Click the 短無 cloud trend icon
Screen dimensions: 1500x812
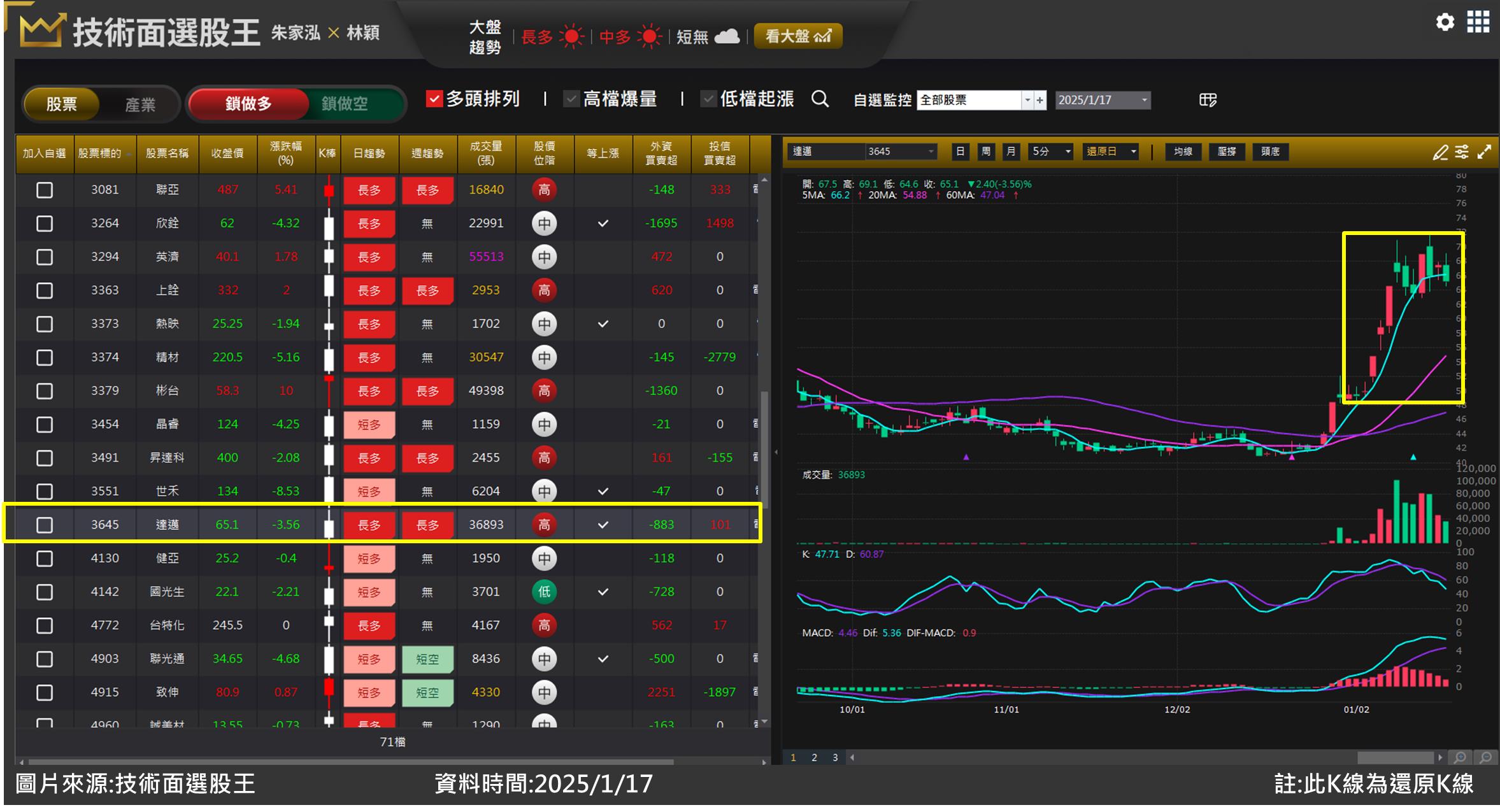pyautogui.click(x=727, y=36)
